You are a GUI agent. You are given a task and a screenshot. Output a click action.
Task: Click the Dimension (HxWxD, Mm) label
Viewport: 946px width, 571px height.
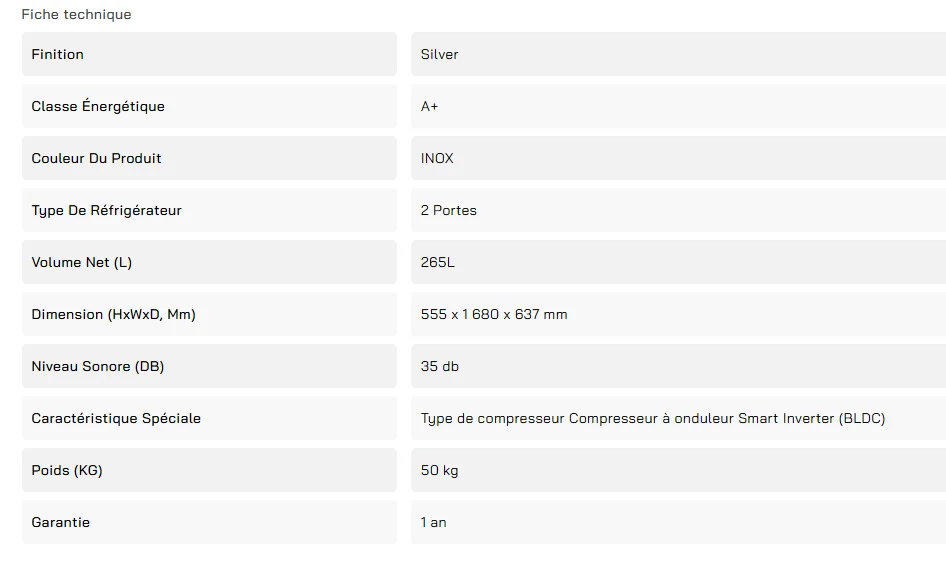tap(113, 314)
